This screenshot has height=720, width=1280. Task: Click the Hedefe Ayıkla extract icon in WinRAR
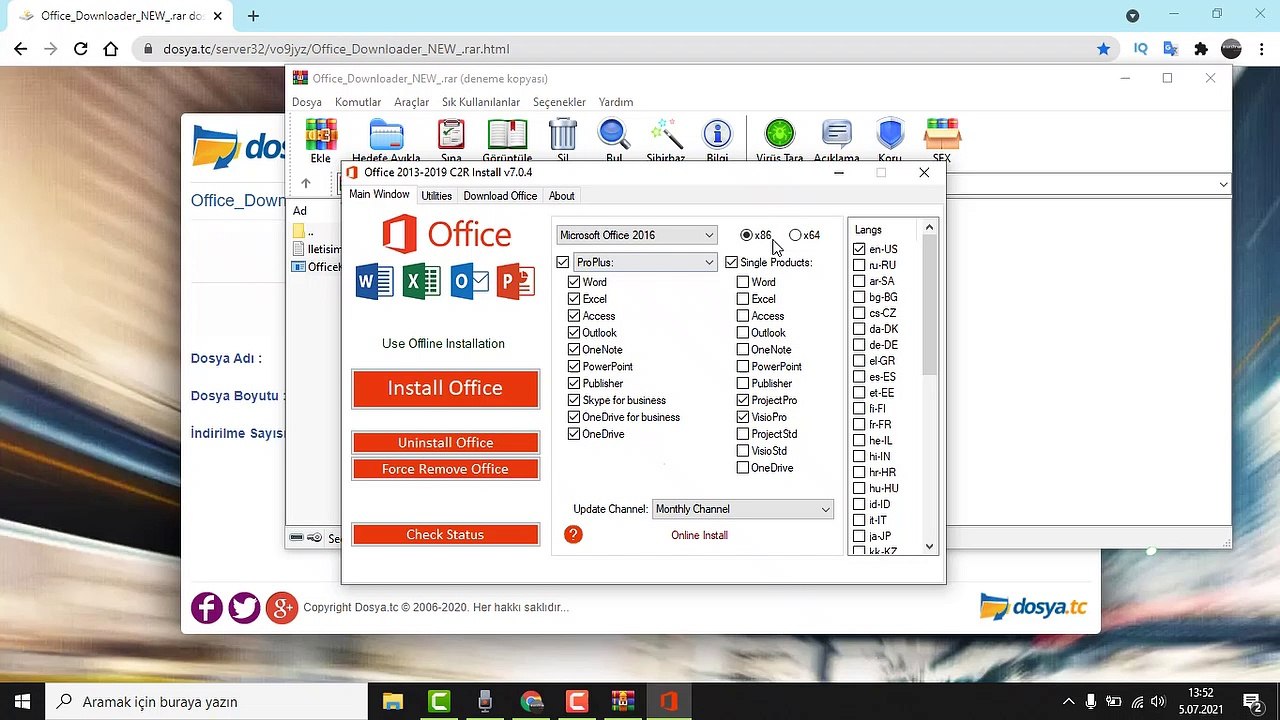(x=386, y=135)
